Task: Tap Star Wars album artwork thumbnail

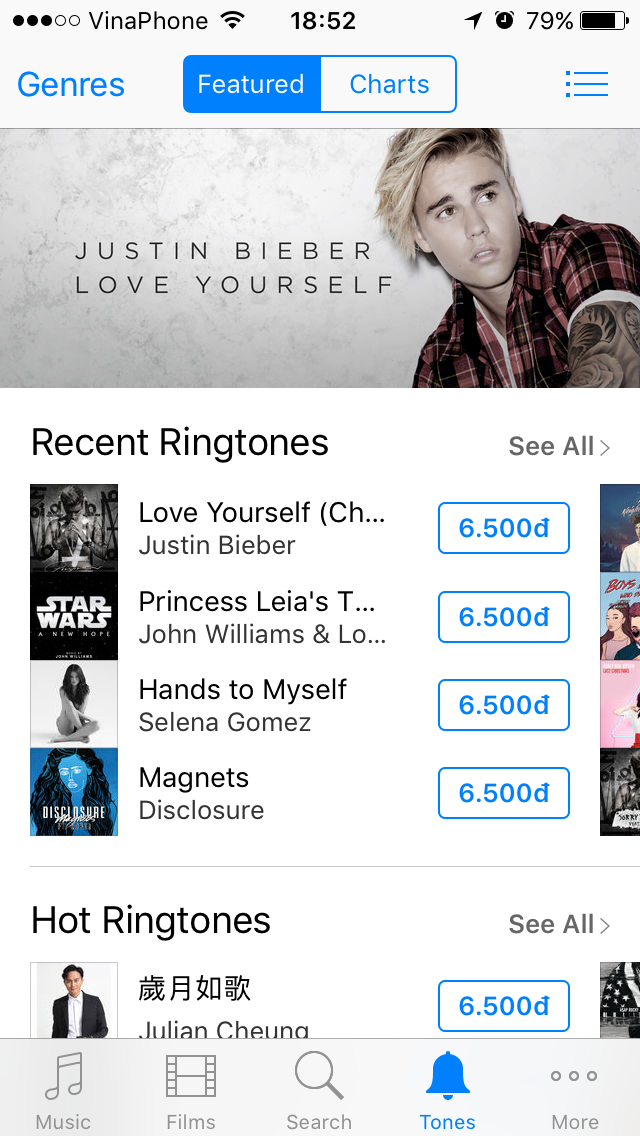Action: pyautogui.click(x=74, y=616)
